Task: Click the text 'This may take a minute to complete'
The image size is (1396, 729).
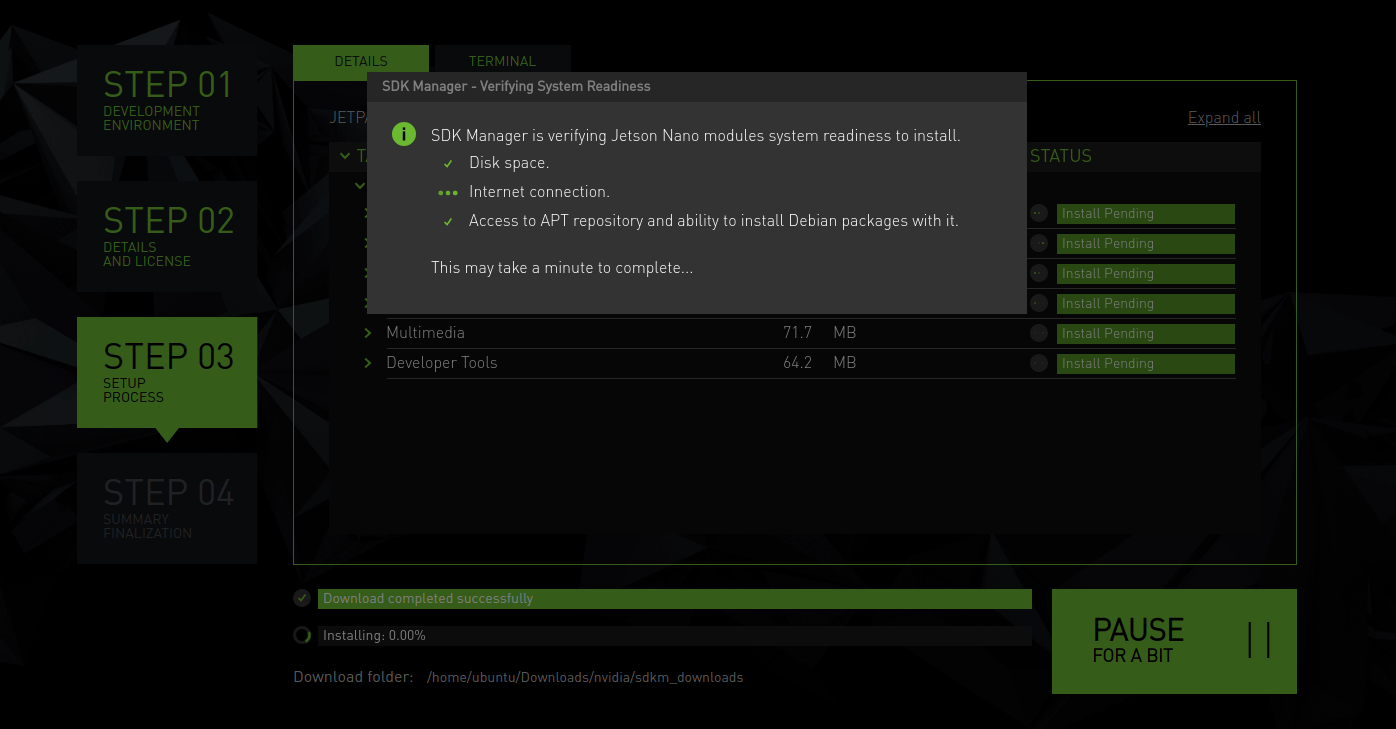Action: (562, 268)
